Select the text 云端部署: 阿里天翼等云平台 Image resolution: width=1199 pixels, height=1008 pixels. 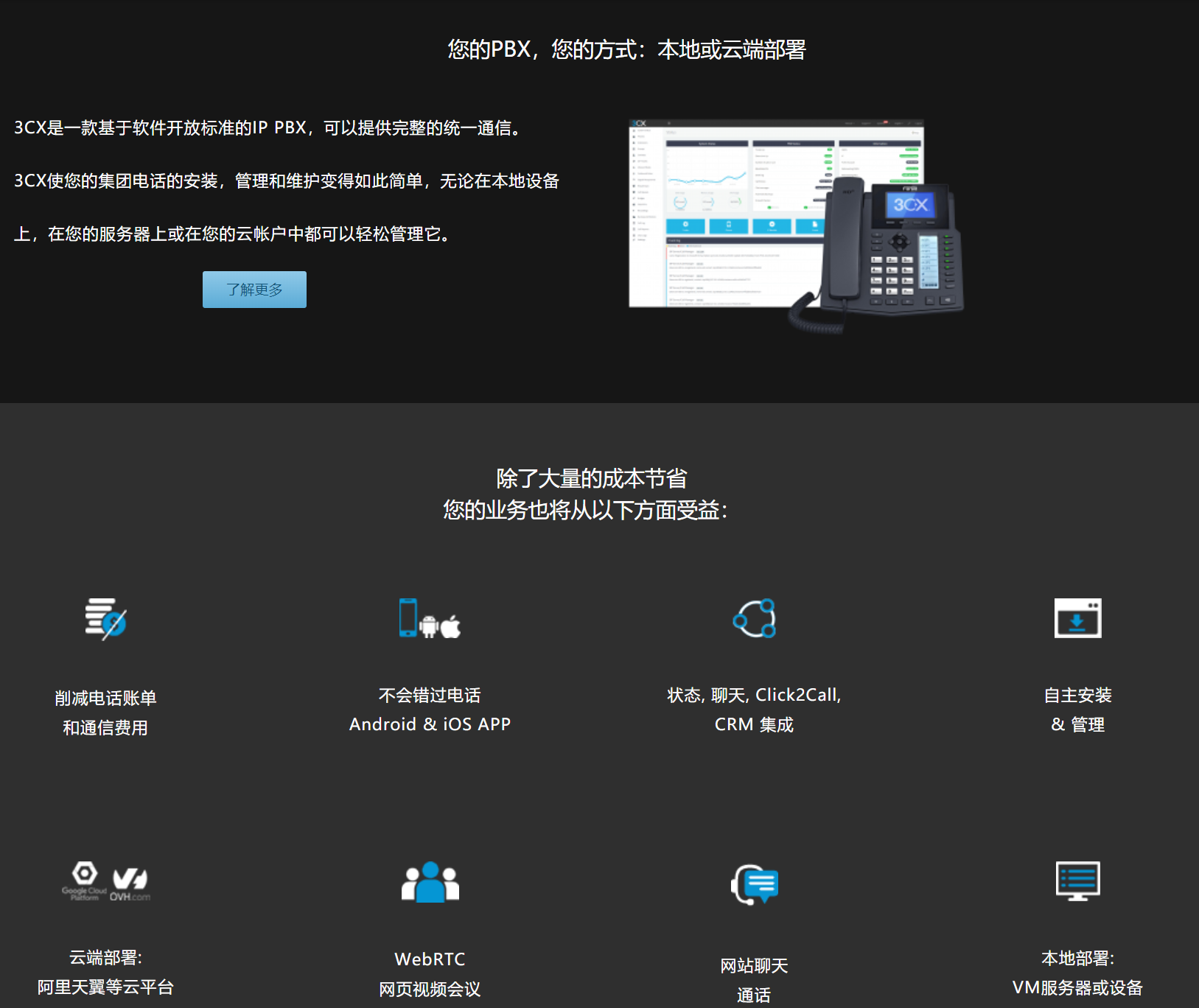(105, 972)
